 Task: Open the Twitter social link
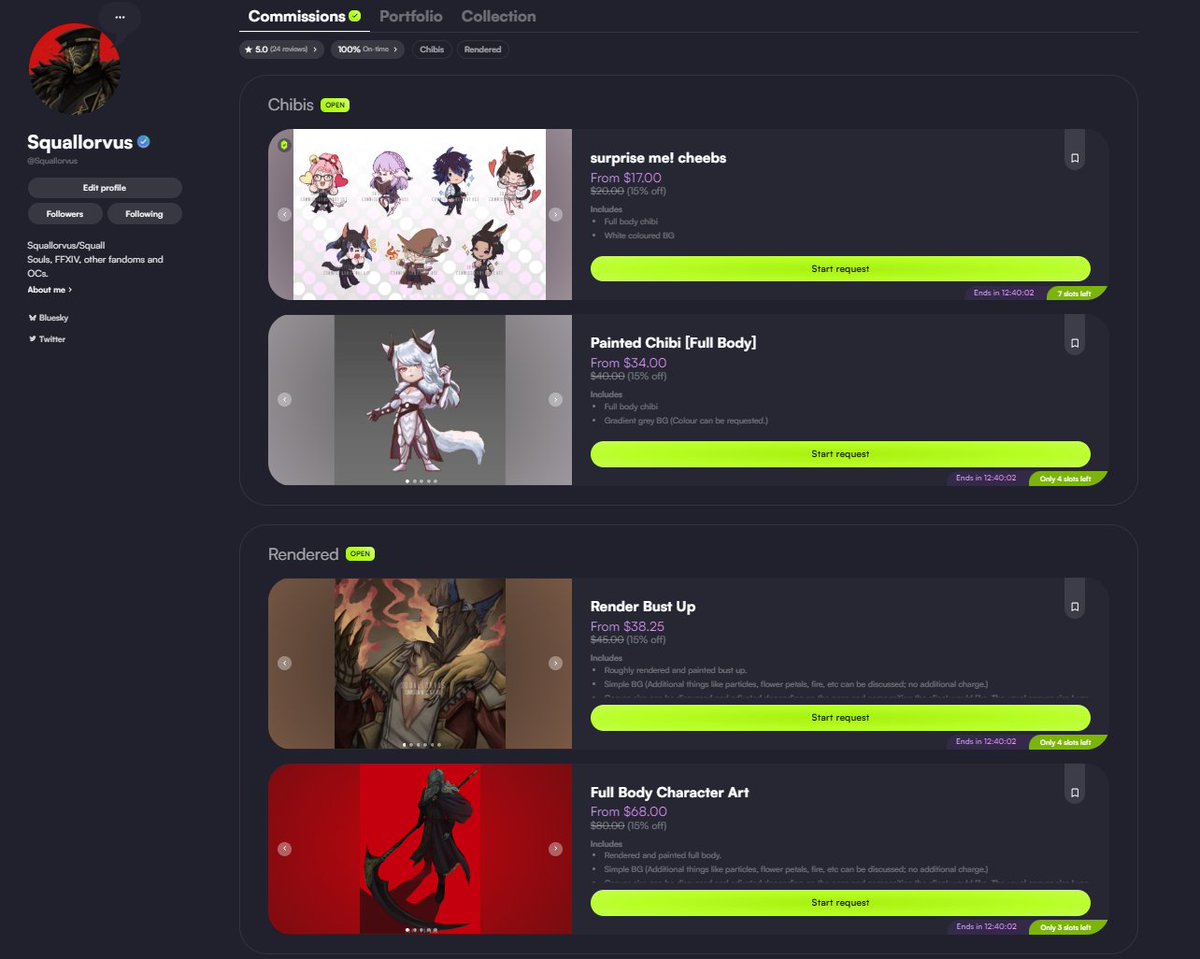(47, 339)
